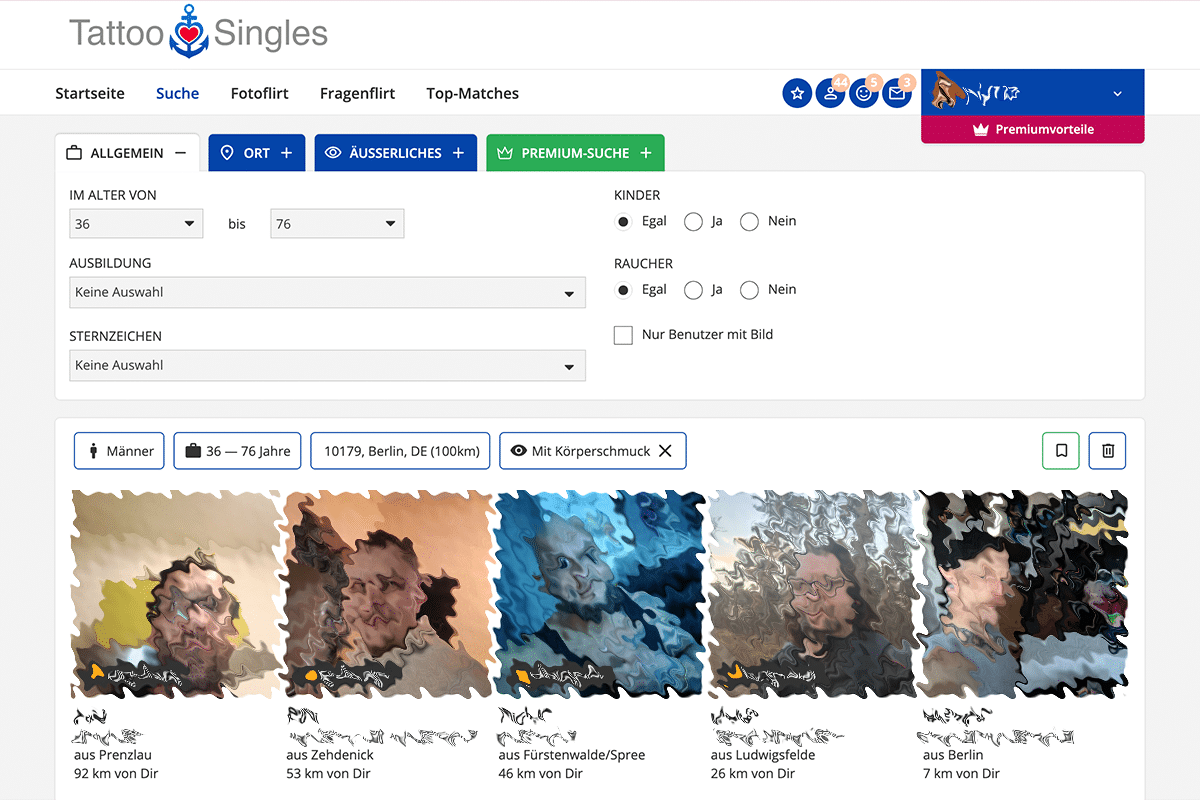Open the Ausbildung dropdown

click(327, 293)
